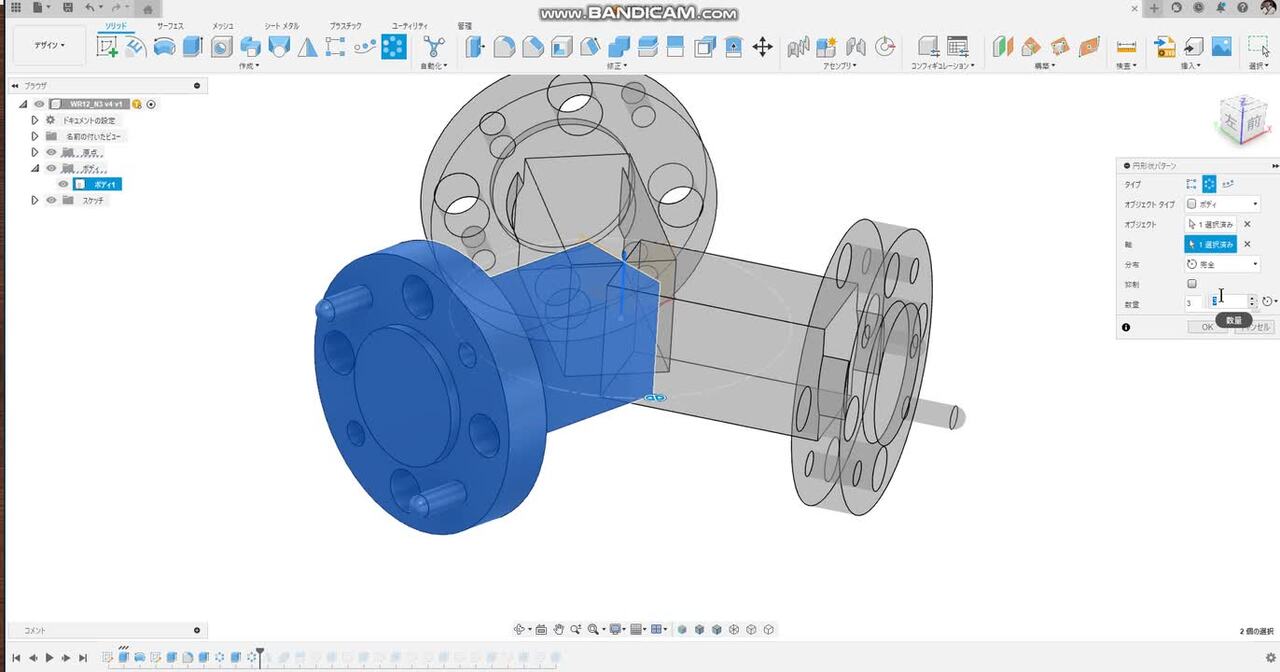Open the オブジェクト タイプ dropdown
This screenshot has height=672, width=1280.
point(1222,204)
